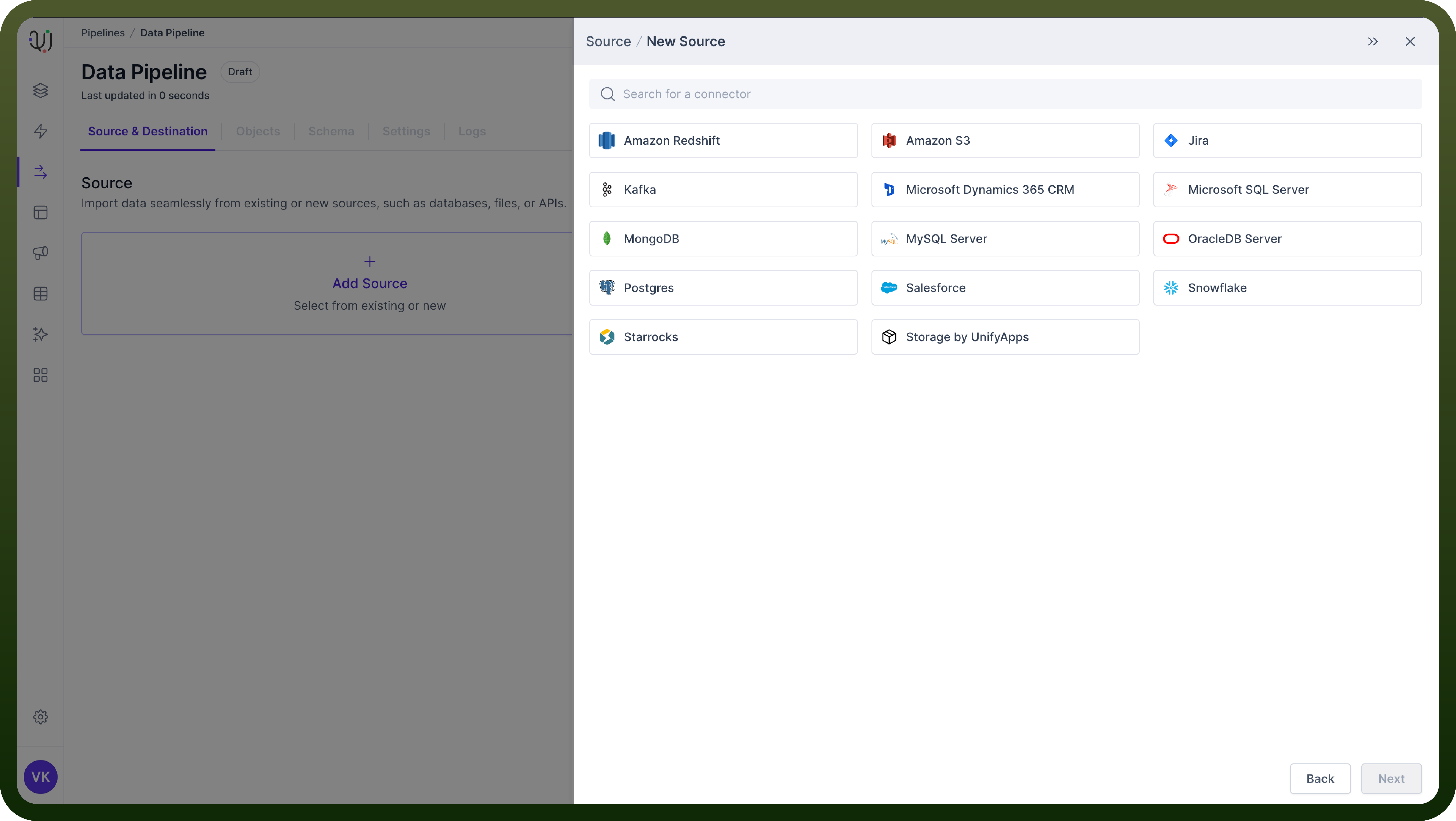
Task: Click the MySQL logo icon
Action: pyautogui.click(x=889, y=239)
